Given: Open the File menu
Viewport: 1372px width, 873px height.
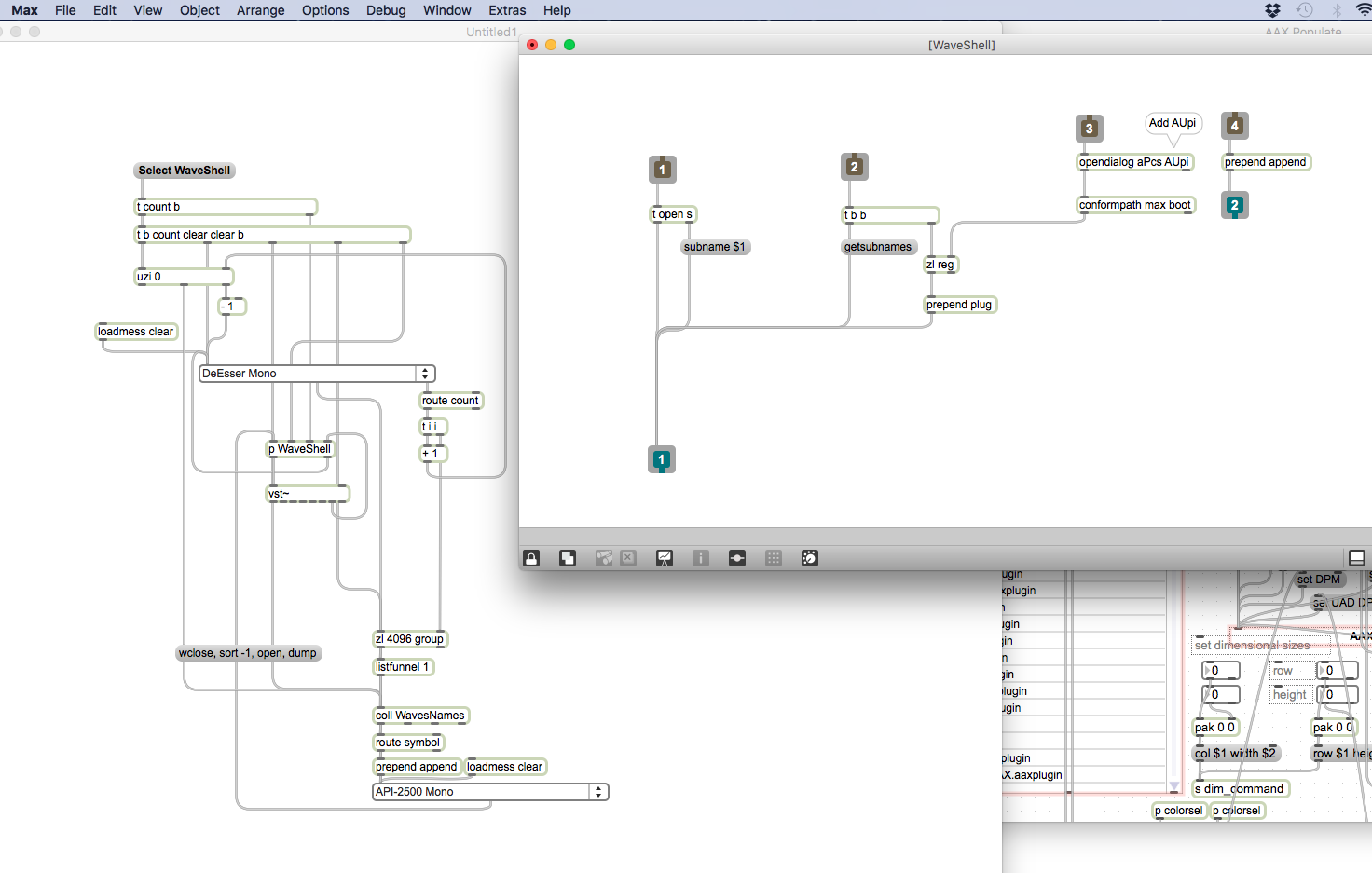Looking at the screenshot, I should click(65, 10).
